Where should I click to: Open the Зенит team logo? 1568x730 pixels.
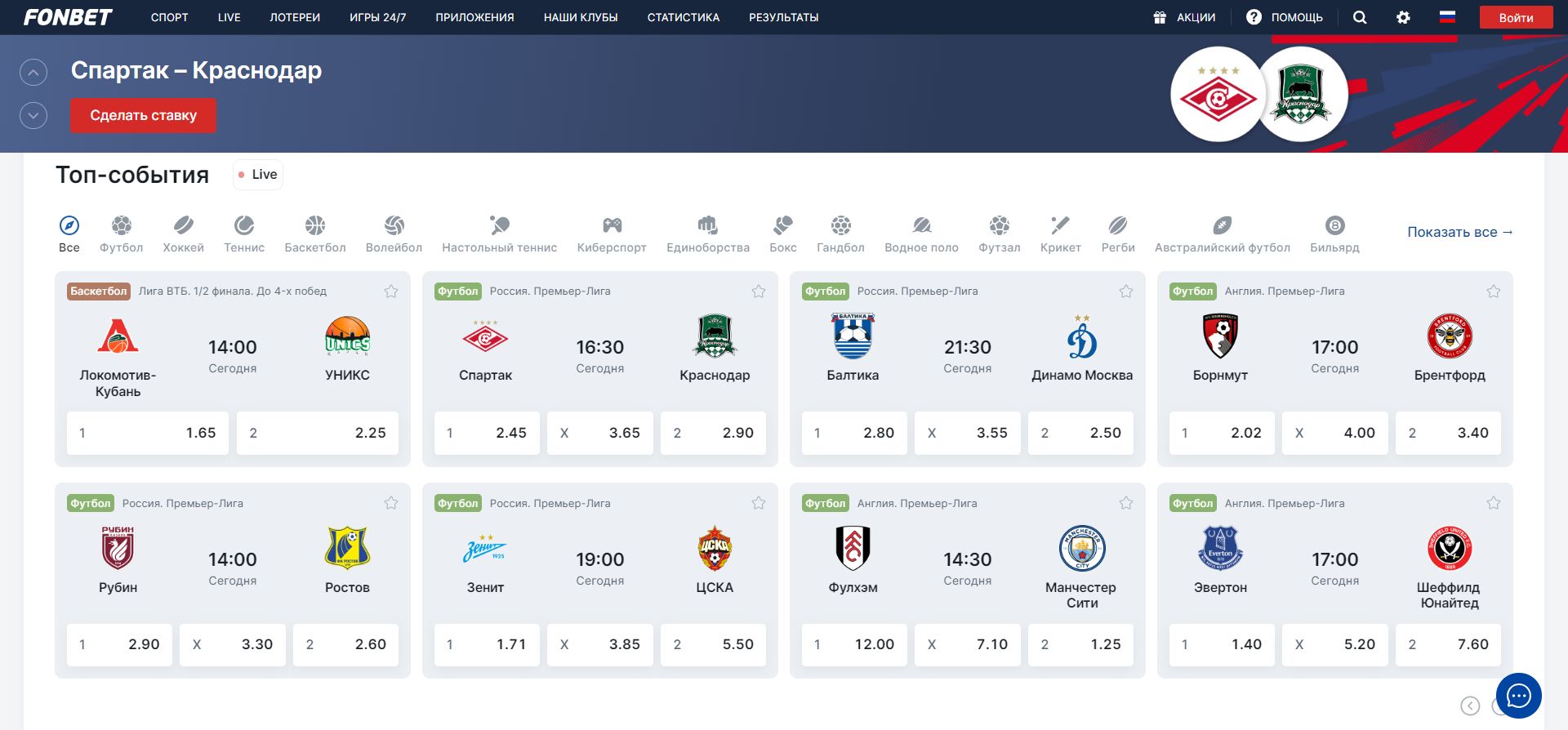(485, 548)
